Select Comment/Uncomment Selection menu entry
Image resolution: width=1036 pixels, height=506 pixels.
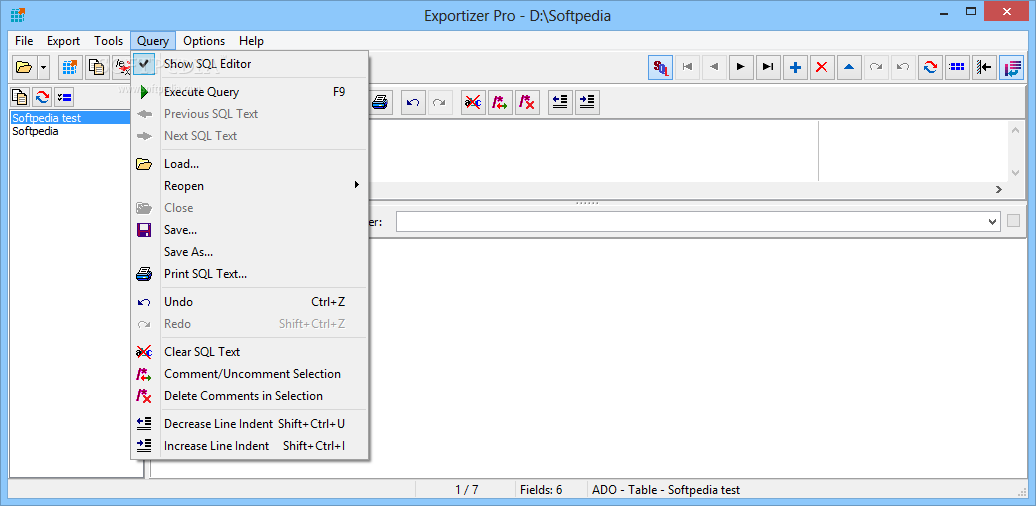249,374
